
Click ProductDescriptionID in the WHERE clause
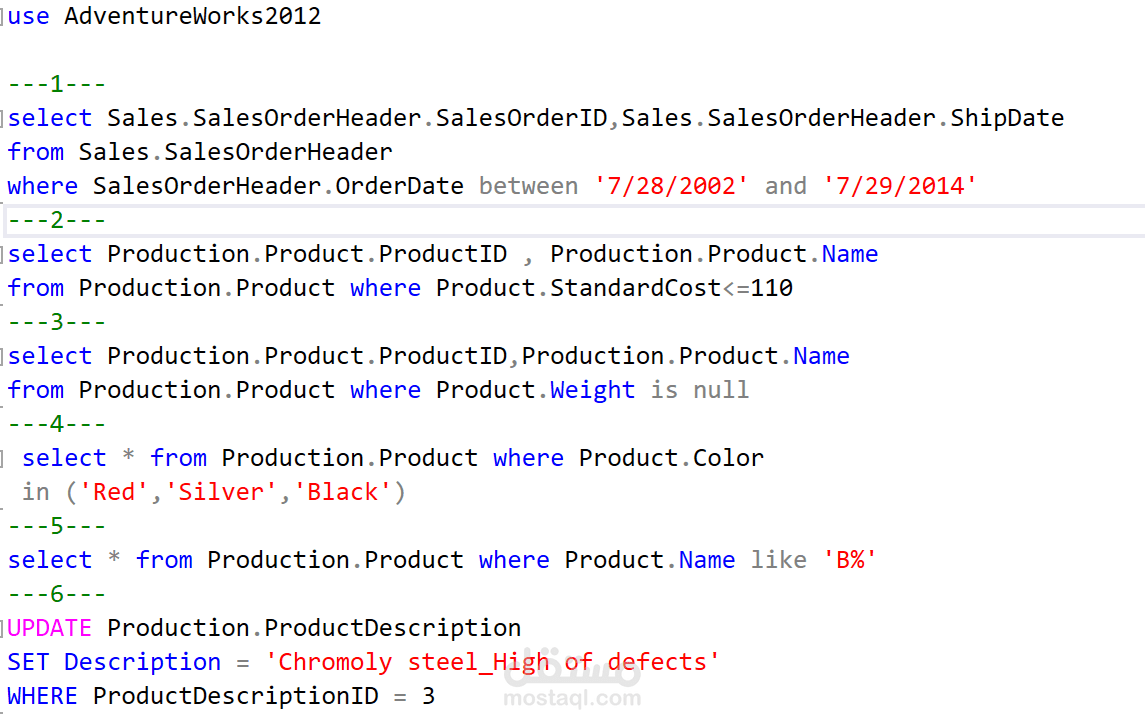click(235, 696)
